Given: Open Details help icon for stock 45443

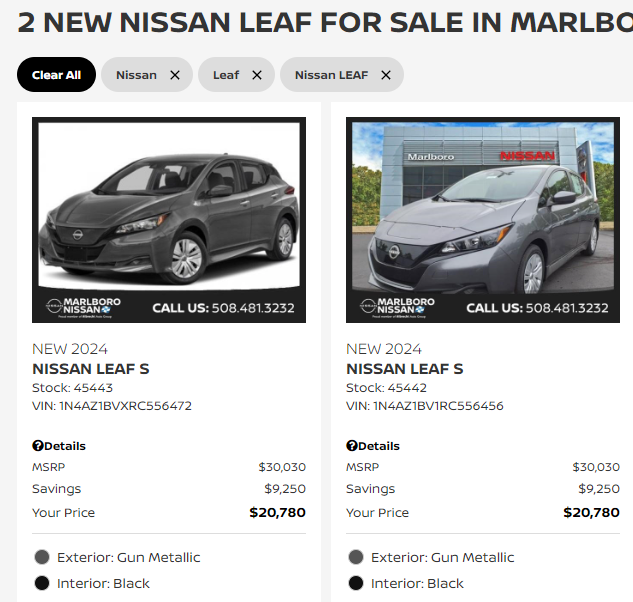Looking at the screenshot, I should pos(38,446).
